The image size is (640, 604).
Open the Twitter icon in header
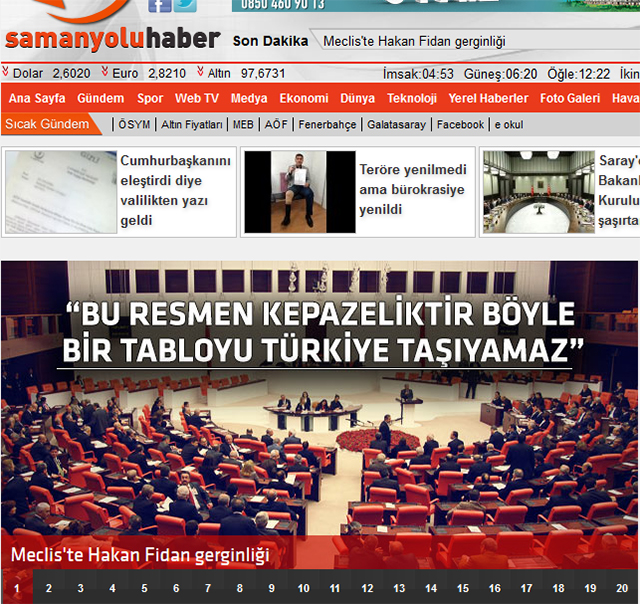point(185,5)
